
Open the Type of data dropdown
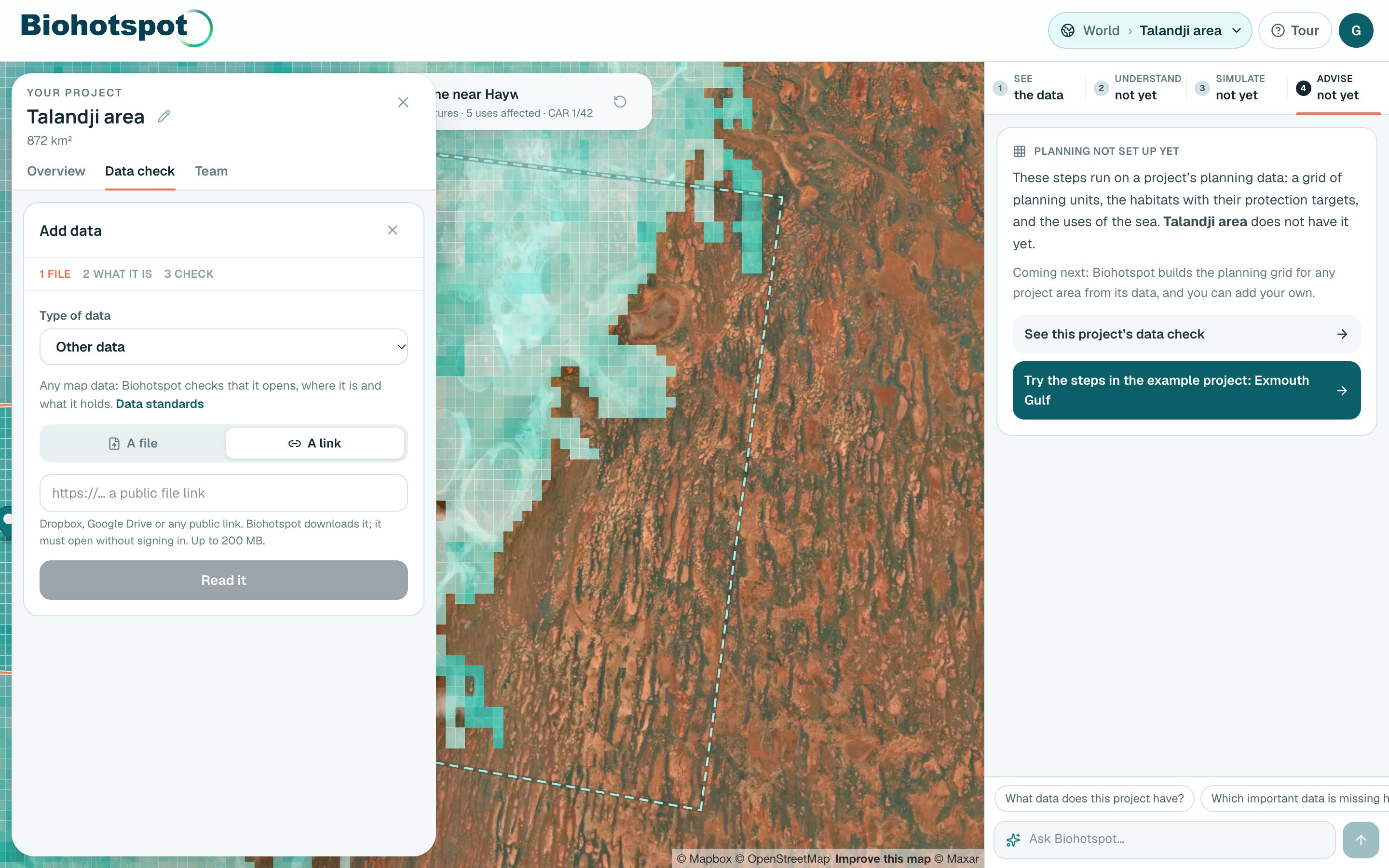[x=224, y=347]
